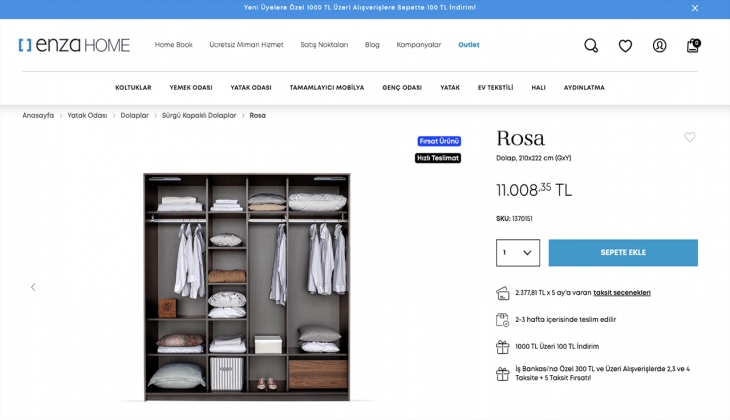Select the Outlet link in header
Image resolution: width=730 pixels, height=420 pixels.
(469, 45)
